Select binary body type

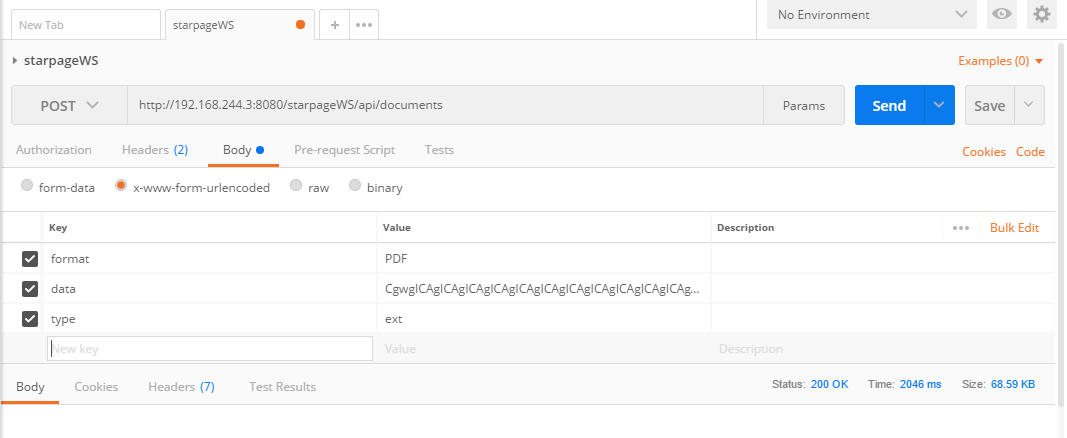click(354, 186)
